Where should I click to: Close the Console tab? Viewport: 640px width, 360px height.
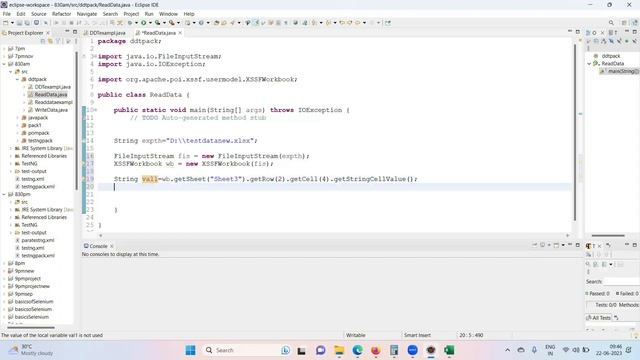pos(111,246)
